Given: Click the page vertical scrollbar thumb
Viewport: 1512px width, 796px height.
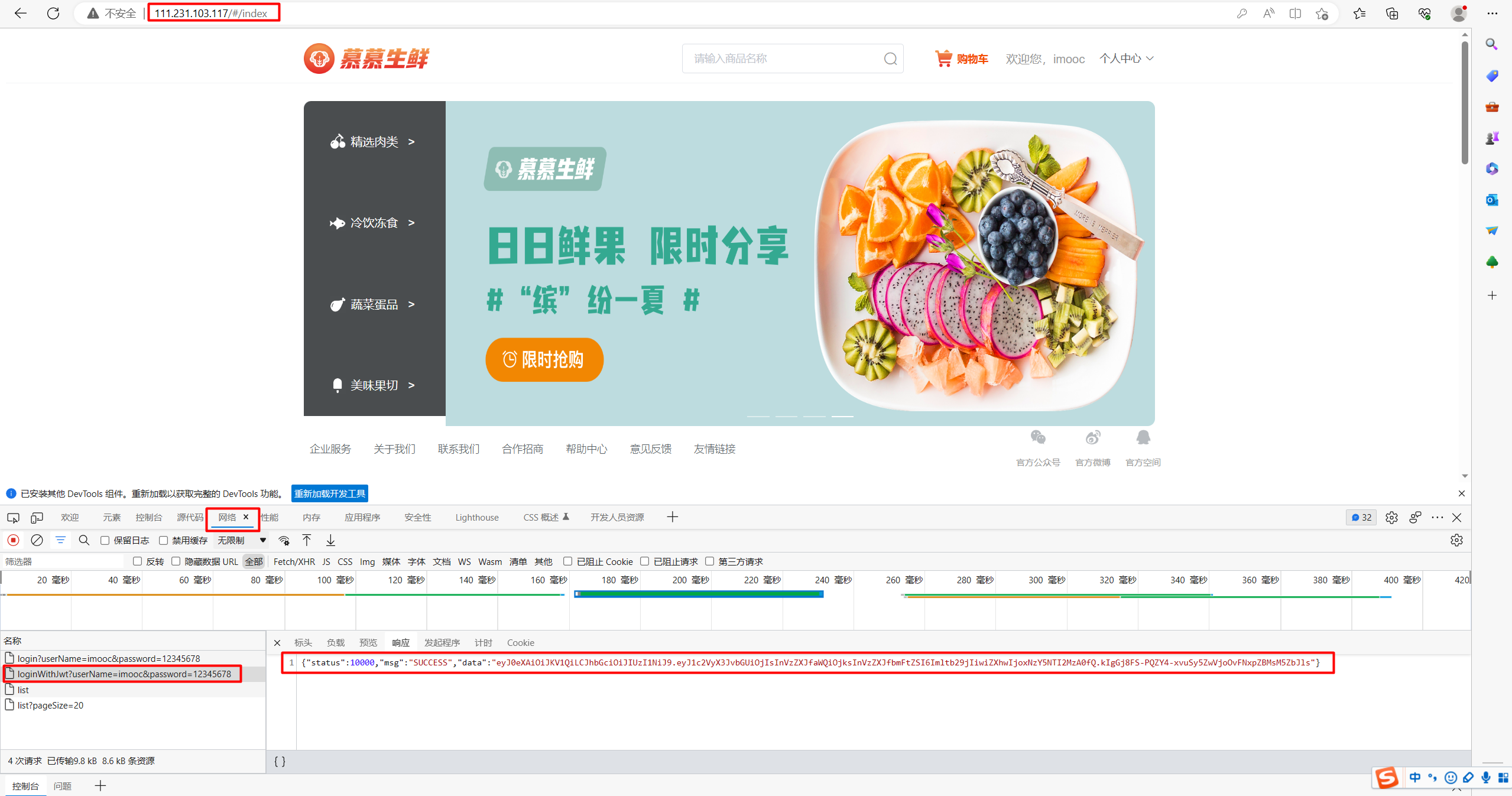Looking at the screenshot, I should 1464,103.
